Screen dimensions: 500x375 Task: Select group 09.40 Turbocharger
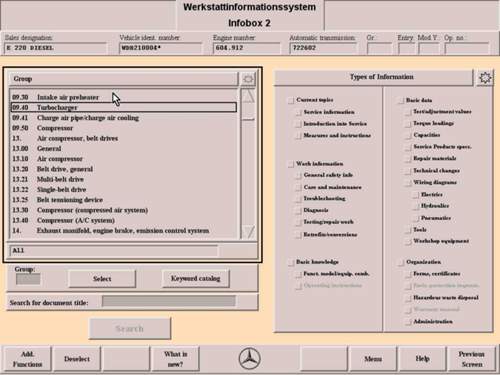click(124, 107)
